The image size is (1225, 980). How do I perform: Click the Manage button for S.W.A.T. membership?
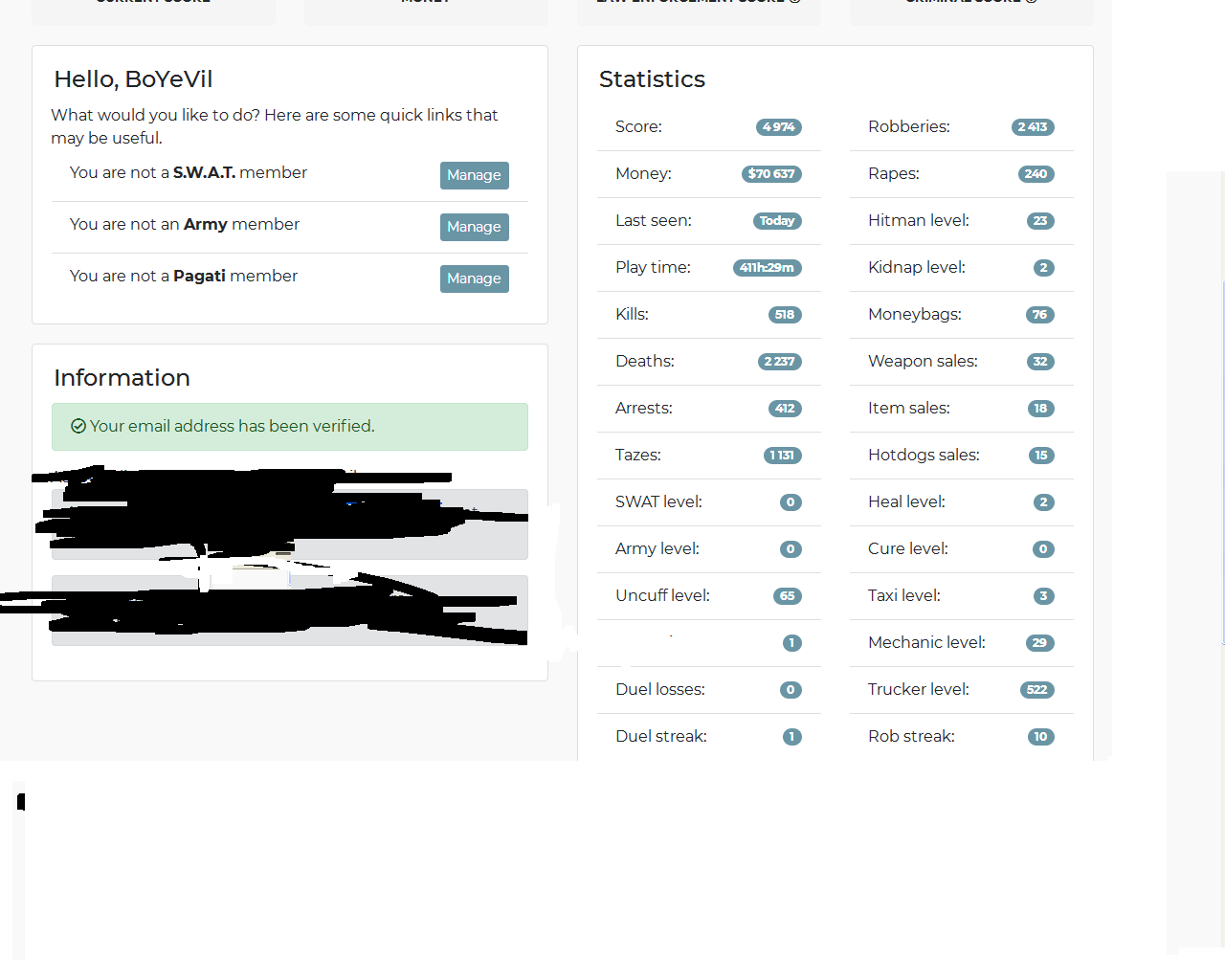474,175
